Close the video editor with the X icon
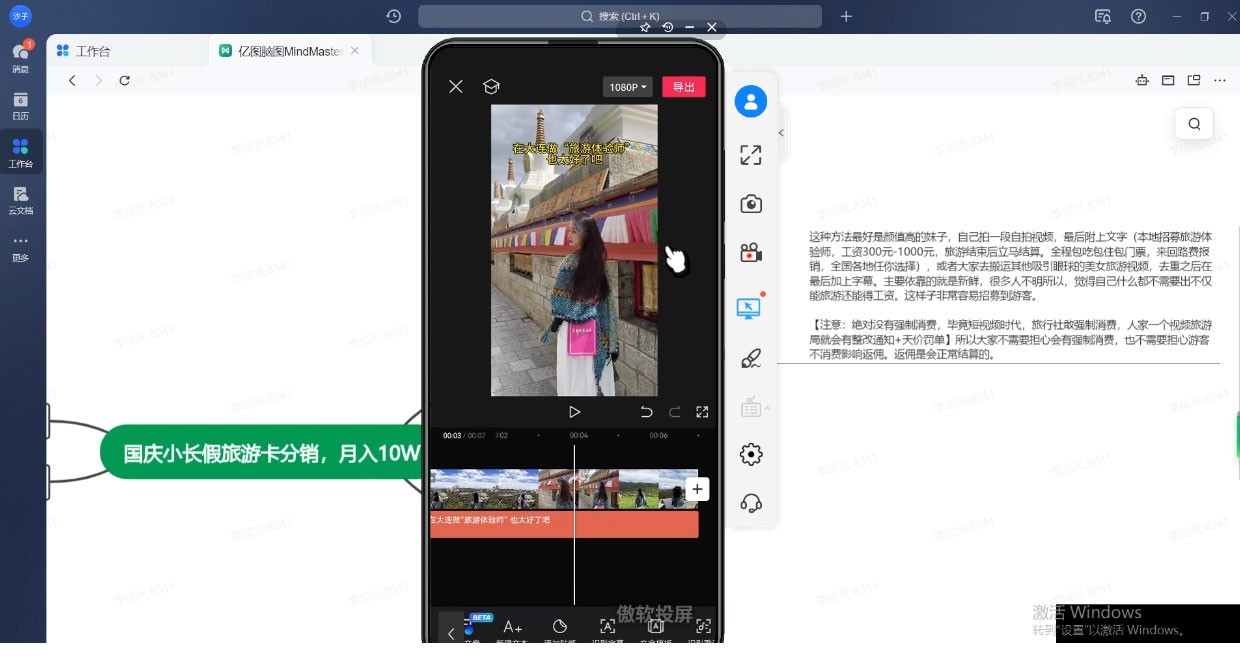This screenshot has width=1240, height=666. click(456, 87)
